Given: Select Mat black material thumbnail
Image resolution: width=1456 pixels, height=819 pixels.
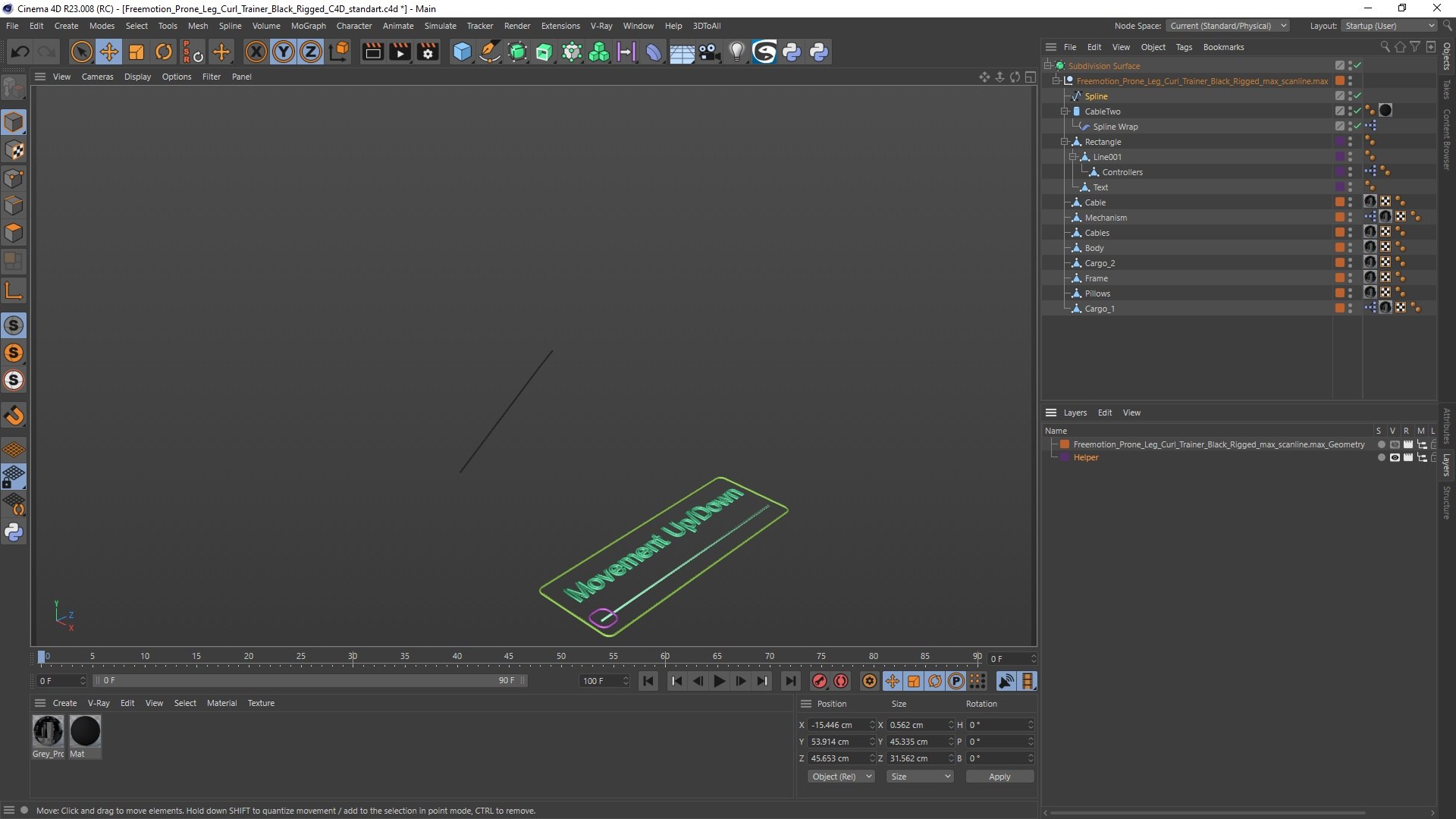Looking at the screenshot, I should point(85,731).
